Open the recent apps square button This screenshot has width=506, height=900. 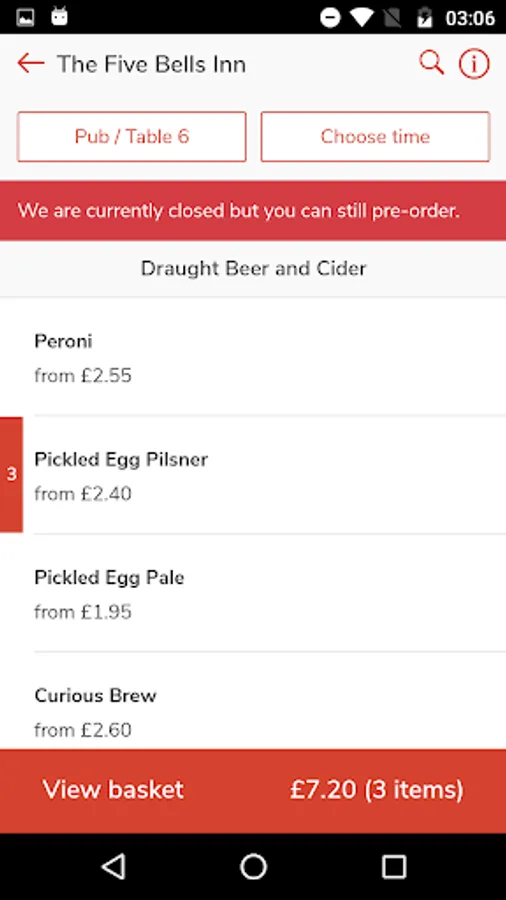tap(394, 866)
